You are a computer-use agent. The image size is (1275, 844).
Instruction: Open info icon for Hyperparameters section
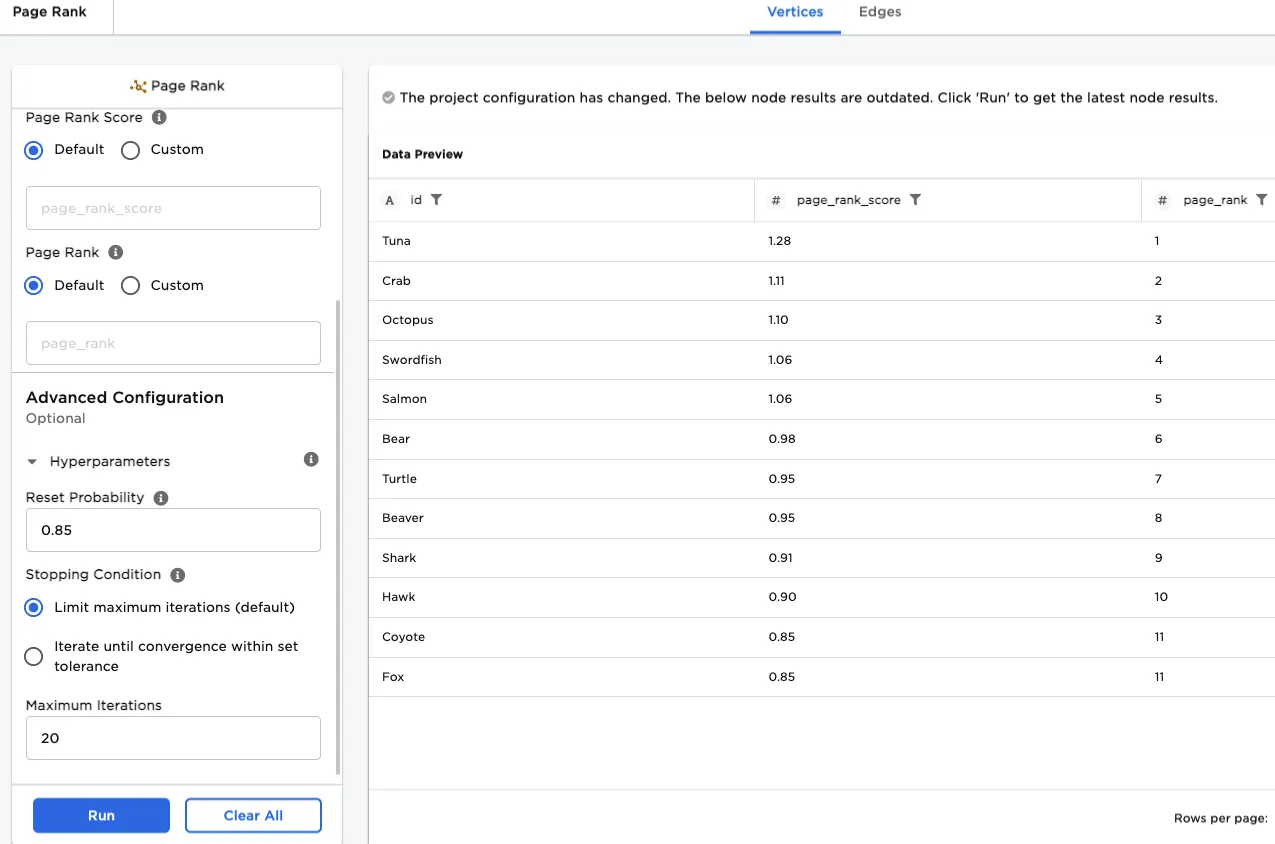311,459
